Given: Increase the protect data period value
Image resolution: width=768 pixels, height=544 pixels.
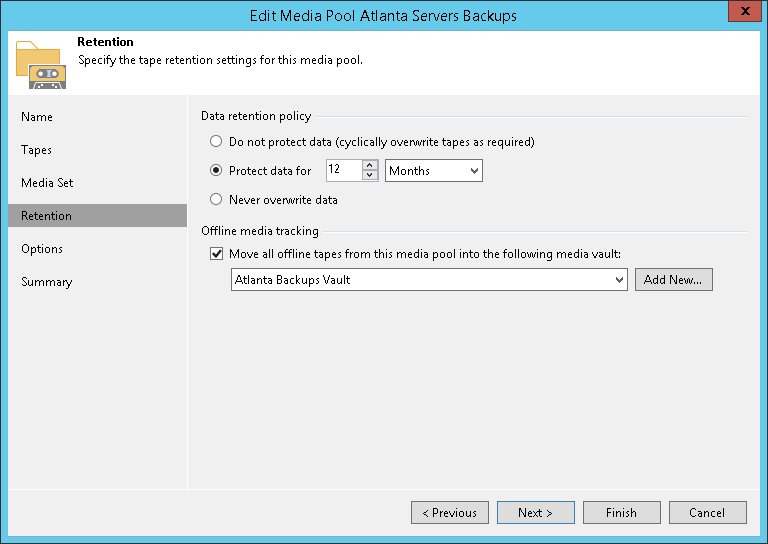Looking at the screenshot, I should 370,166.
